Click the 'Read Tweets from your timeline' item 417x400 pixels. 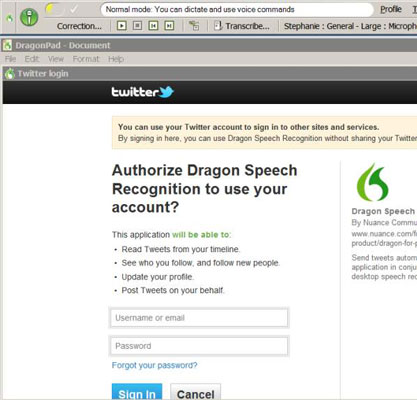180,249
